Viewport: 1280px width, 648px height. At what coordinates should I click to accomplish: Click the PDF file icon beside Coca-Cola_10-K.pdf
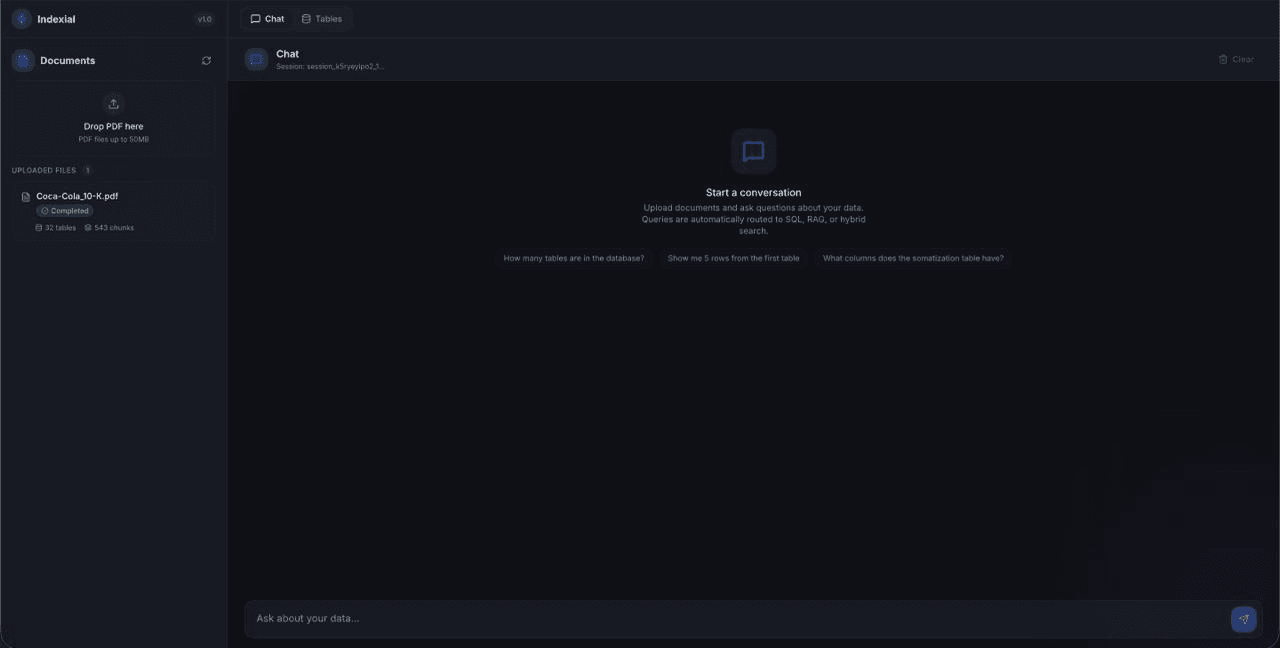pos(26,197)
